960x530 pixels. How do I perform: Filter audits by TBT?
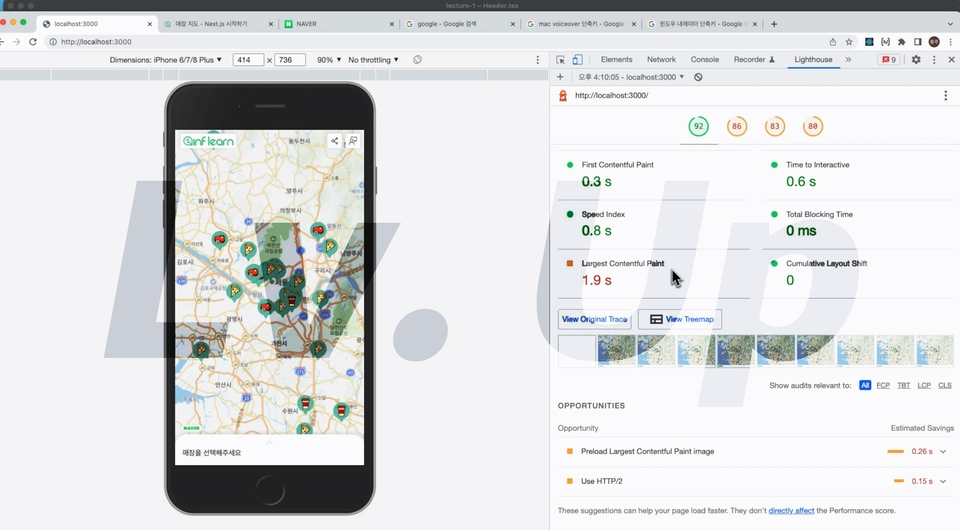tap(904, 386)
